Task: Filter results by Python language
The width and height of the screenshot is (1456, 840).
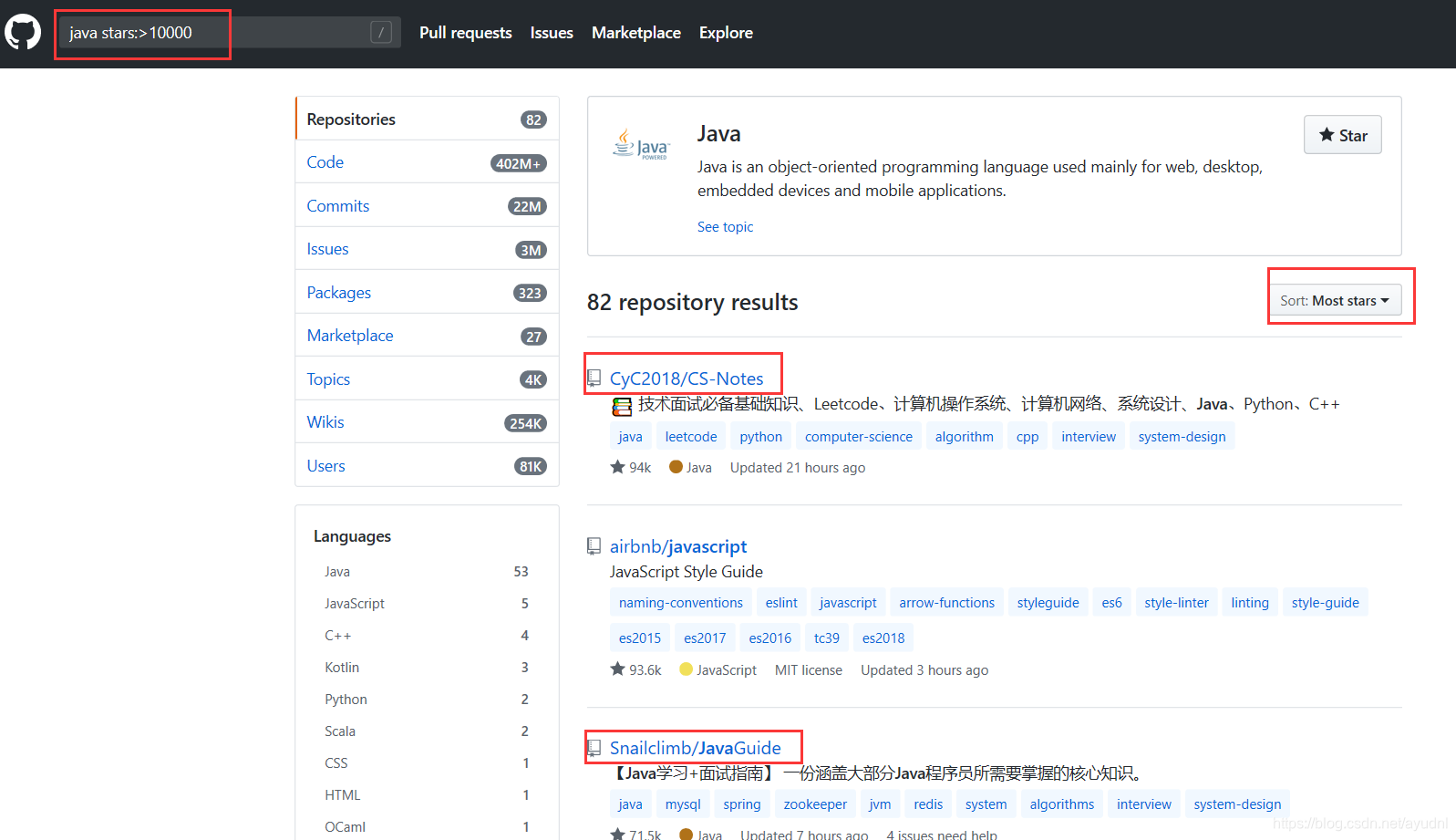Action: pyautogui.click(x=427, y=700)
